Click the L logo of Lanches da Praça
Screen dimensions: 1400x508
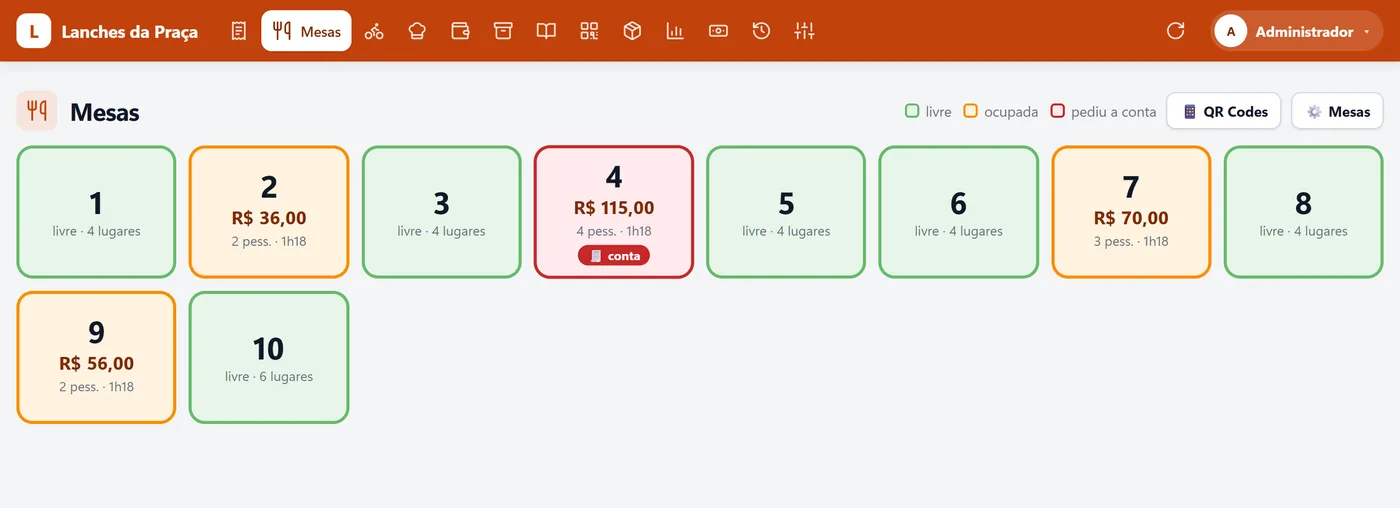(x=34, y=31)
